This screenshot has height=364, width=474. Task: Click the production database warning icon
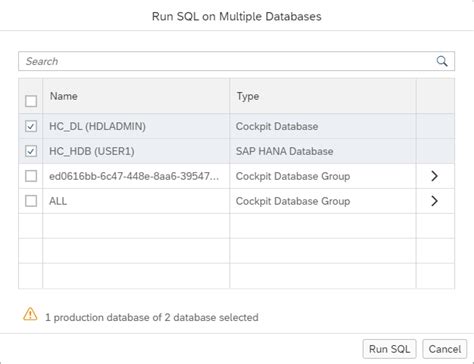pos(30,314)
